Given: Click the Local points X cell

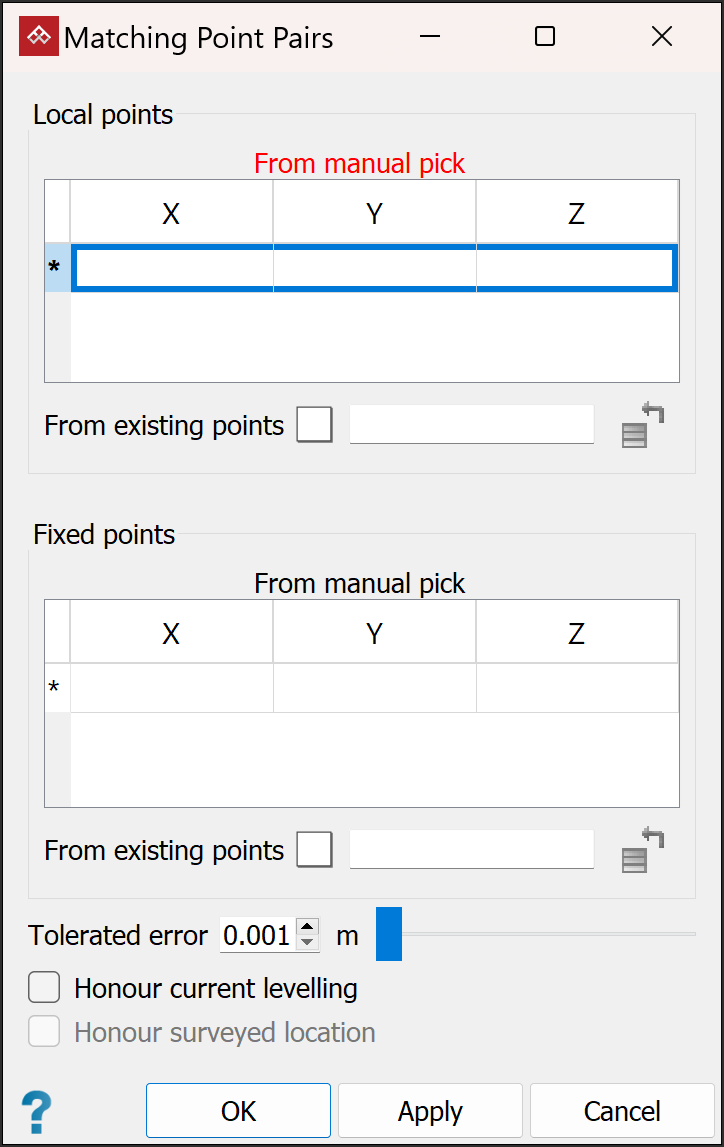Looking at the screenshot, I should click(172, 268).
